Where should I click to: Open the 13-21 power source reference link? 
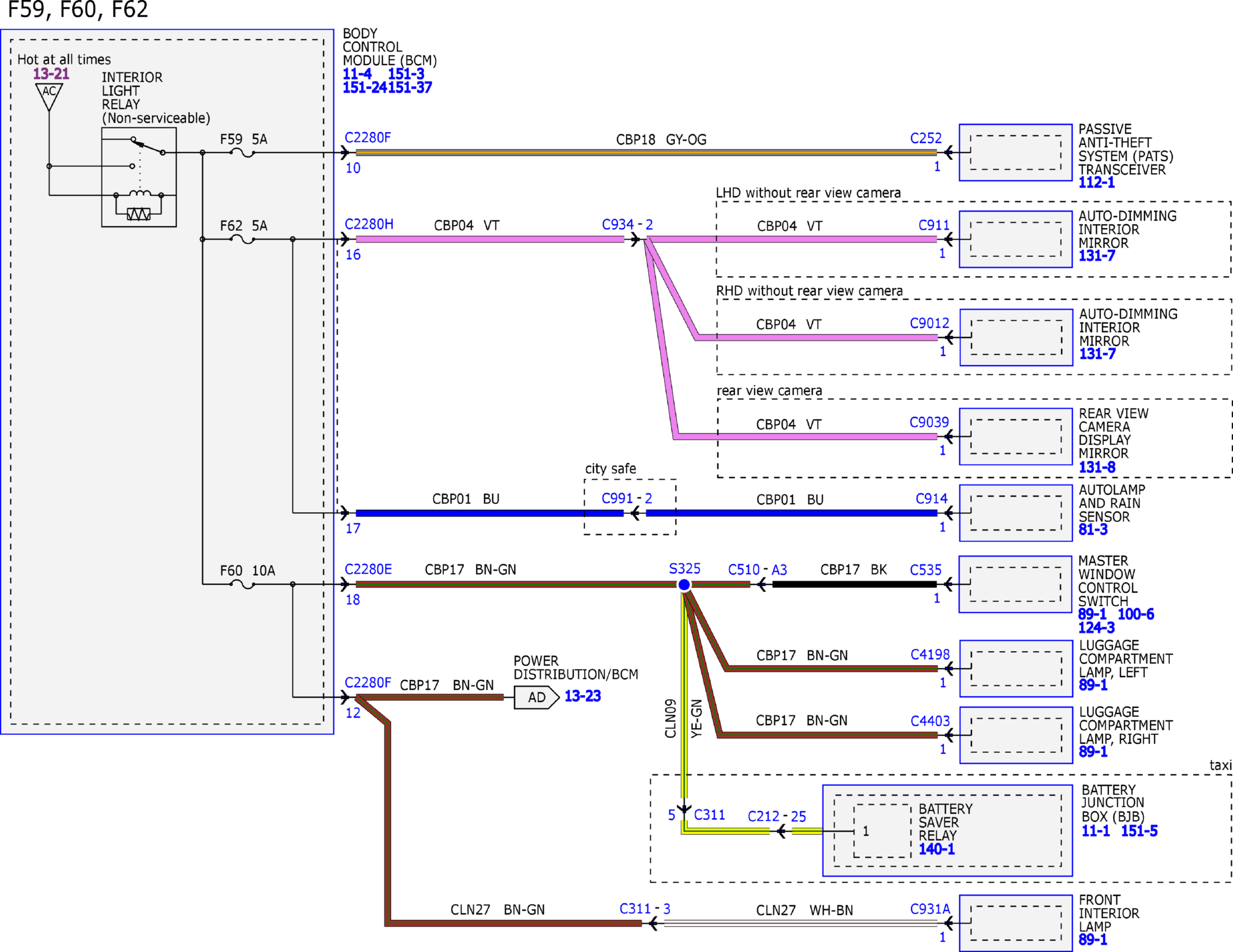[x=51, y=74]
